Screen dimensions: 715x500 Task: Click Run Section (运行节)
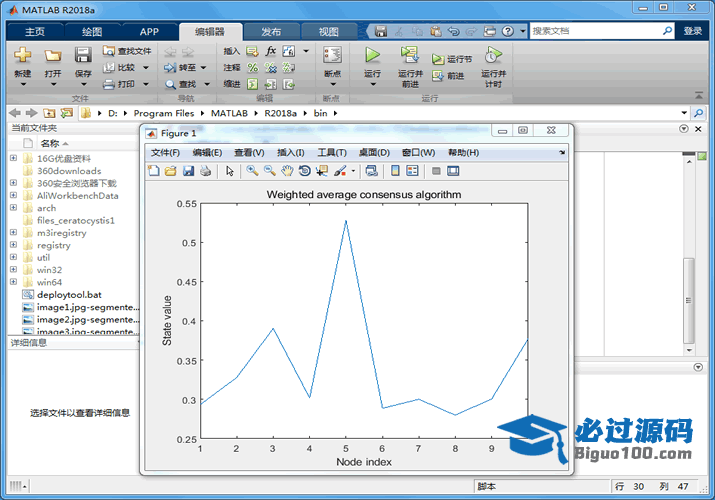[452, 59]
